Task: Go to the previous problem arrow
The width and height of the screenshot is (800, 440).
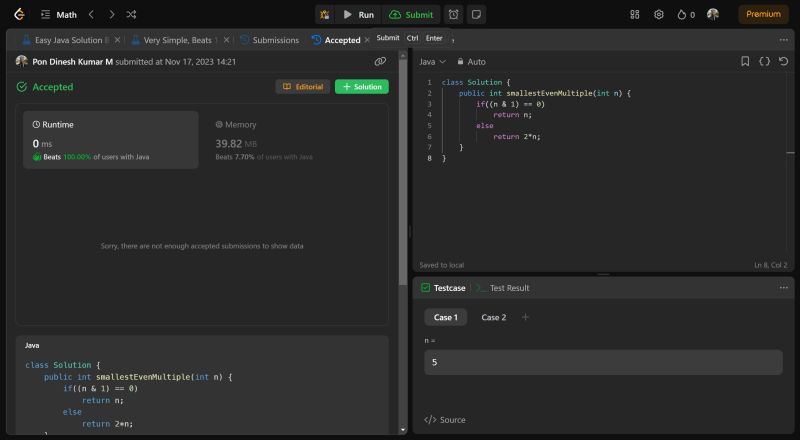Action: pos(91,15)
